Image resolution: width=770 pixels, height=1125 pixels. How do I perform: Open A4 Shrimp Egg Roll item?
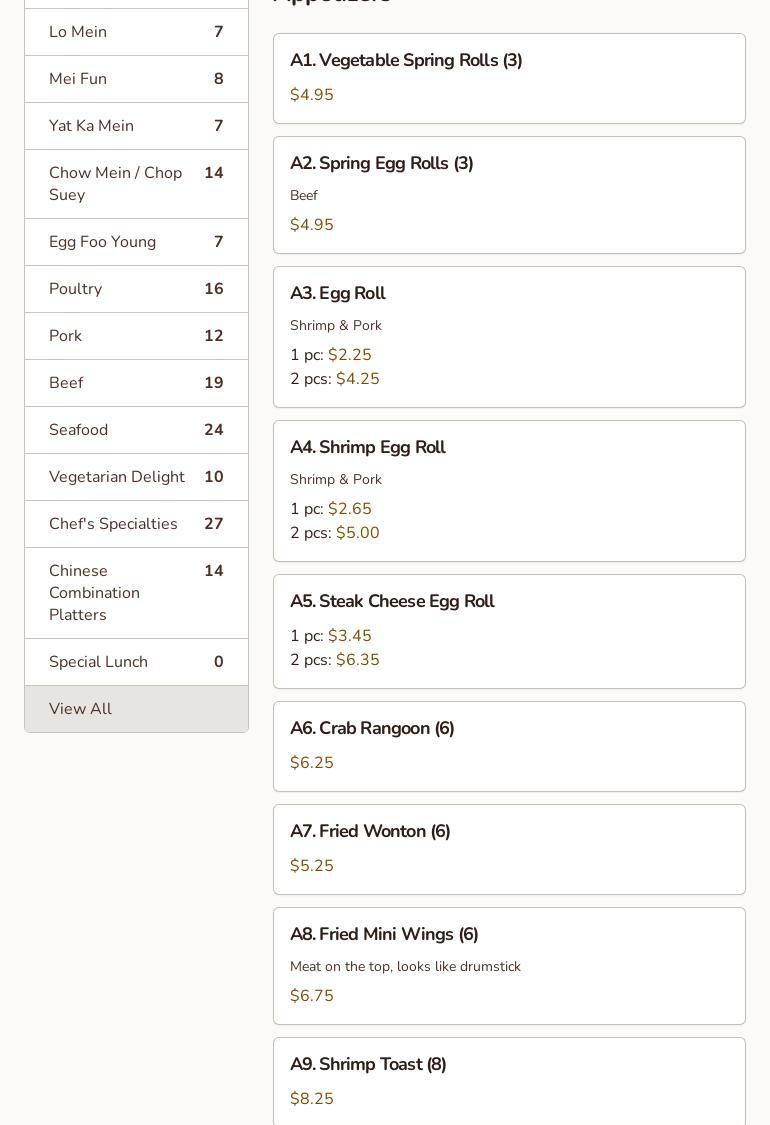(509, 490)
